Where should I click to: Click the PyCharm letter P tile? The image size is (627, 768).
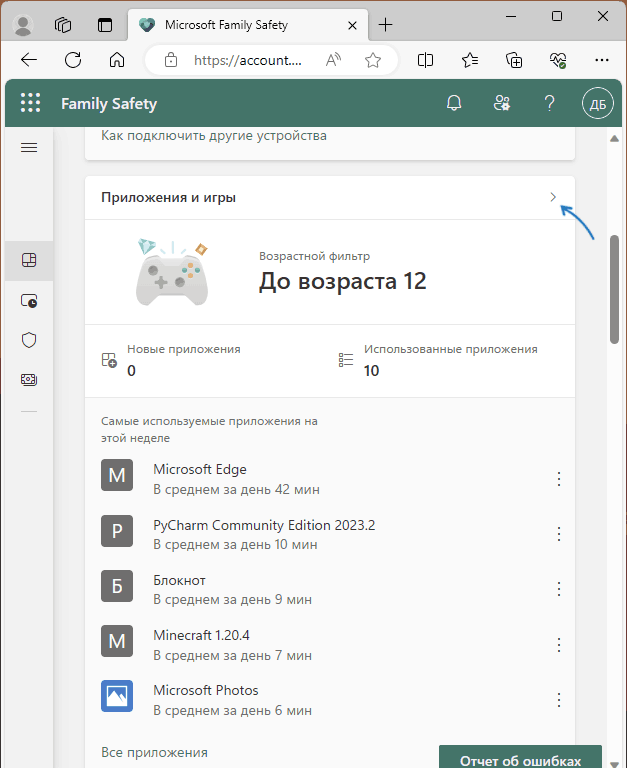click(117, 531)
